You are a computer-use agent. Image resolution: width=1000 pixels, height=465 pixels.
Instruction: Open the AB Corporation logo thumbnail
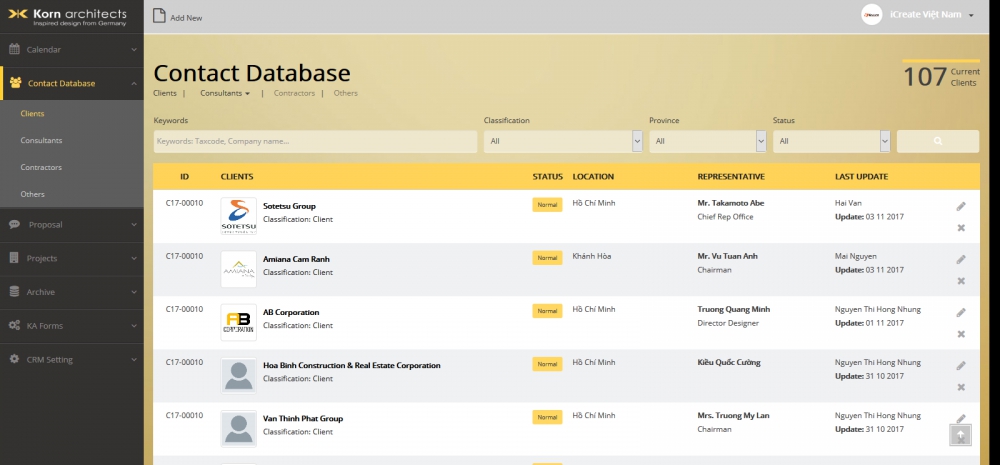point(239,322)
